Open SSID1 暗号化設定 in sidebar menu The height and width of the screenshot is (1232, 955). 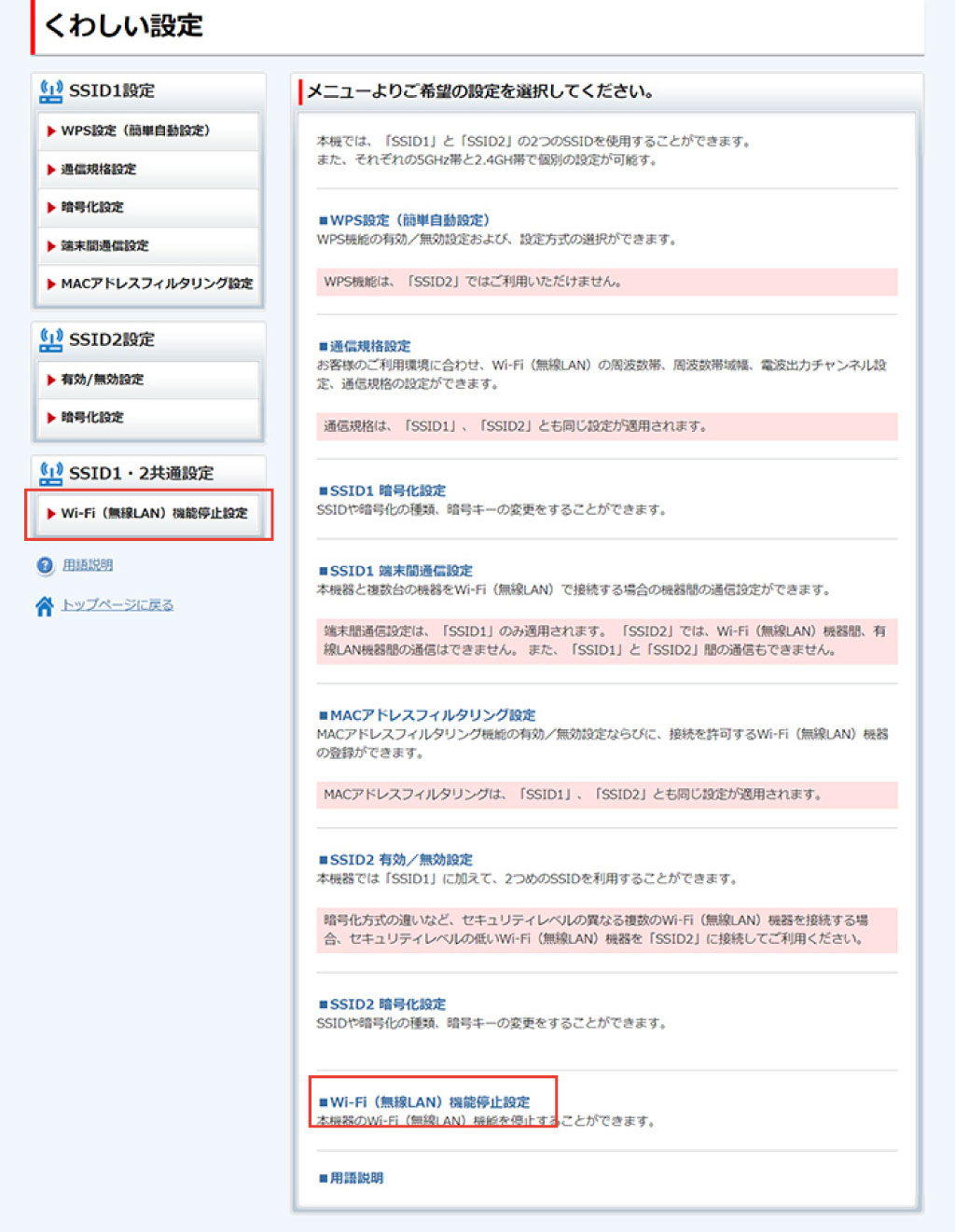[x=147, y=208]
